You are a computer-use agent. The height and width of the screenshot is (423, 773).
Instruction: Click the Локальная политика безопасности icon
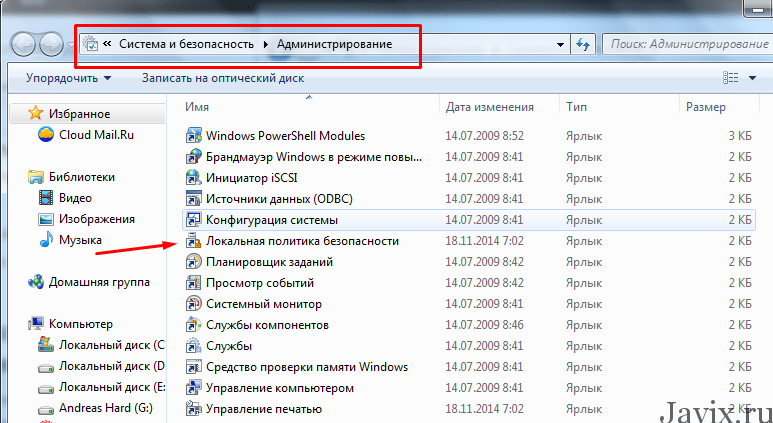click(193, 241)
